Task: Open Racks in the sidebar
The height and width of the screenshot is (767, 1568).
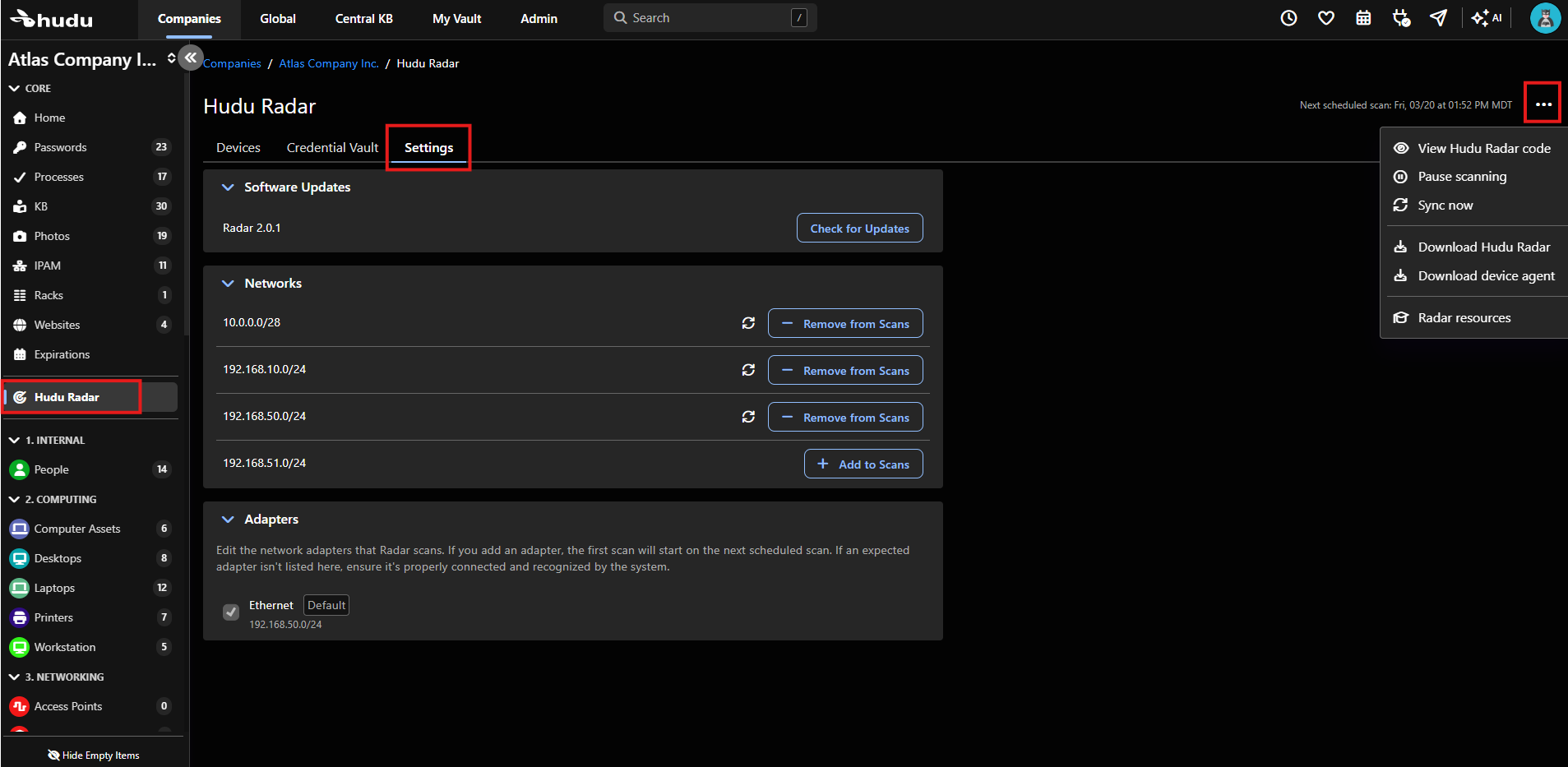Action: [x=90, y=295]
